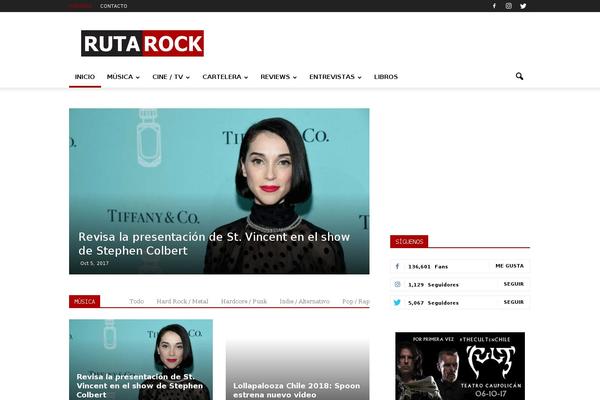
Task: Click Seguir button for Twitter followers
Action: coord(514,302)
